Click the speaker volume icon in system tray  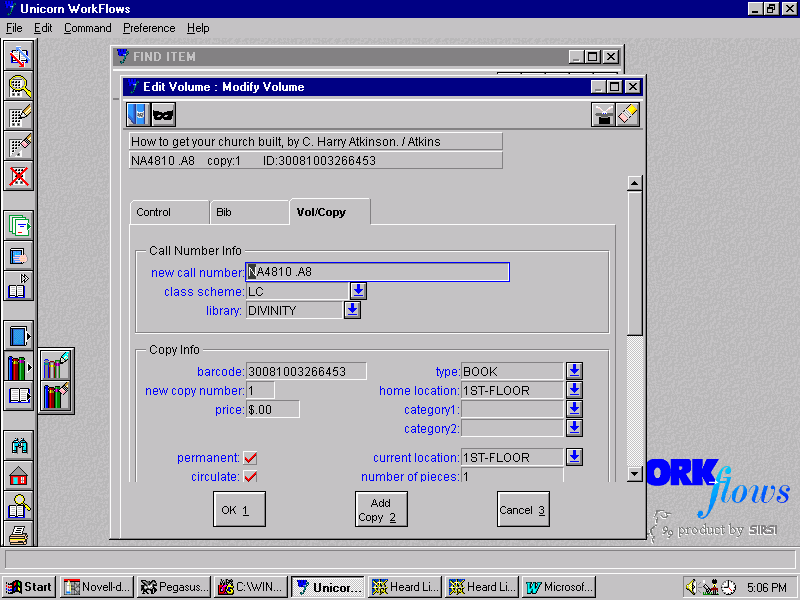691,587
